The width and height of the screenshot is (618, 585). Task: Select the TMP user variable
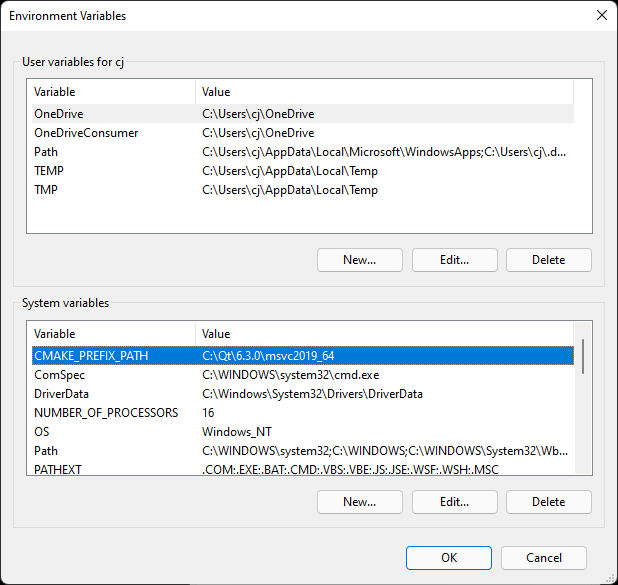[x=303, y=190]
